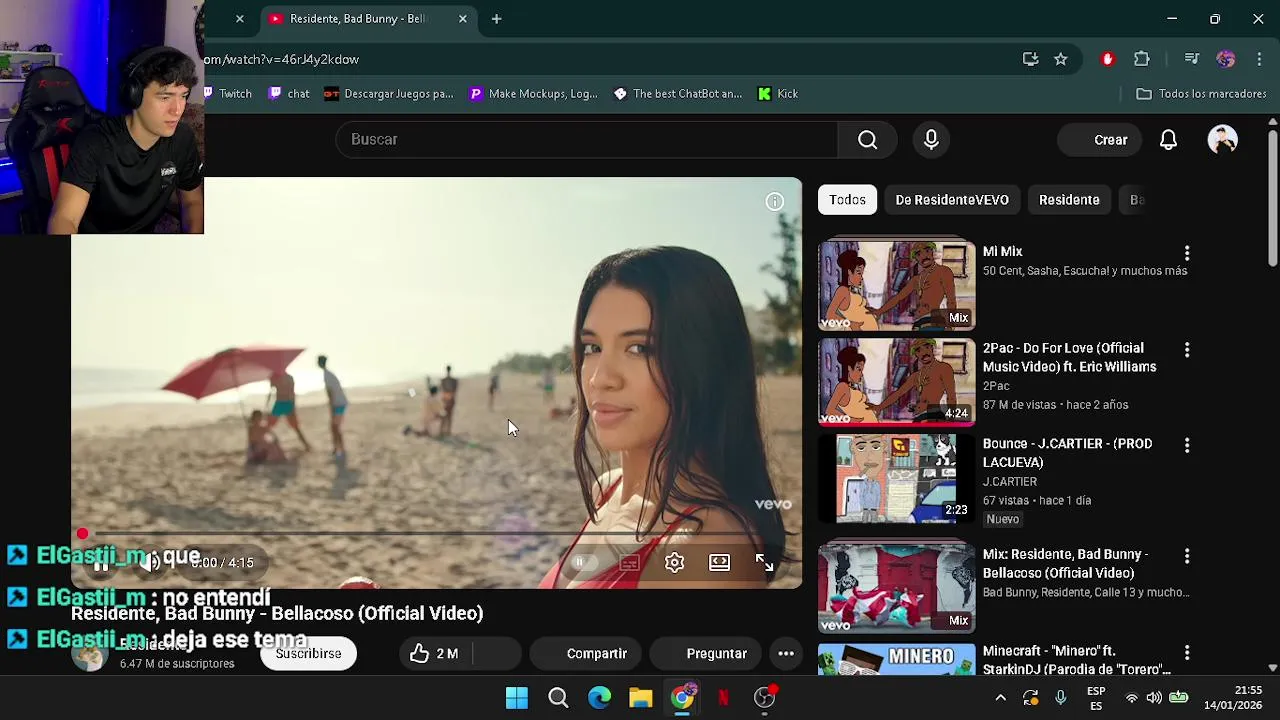Open the player settings gear
The image size is (1280, 720).
pos(674,563)
